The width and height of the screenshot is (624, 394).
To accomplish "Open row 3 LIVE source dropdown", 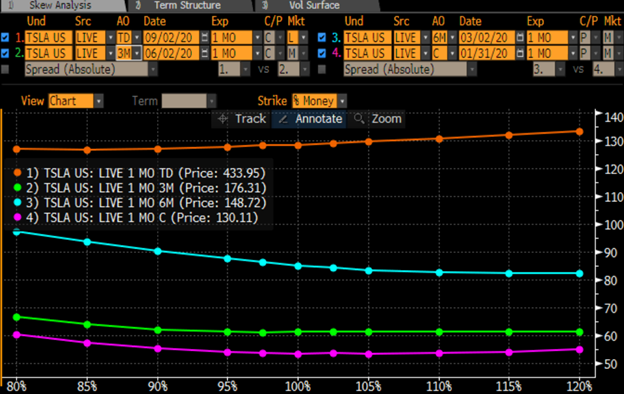I will click(426, 37).
